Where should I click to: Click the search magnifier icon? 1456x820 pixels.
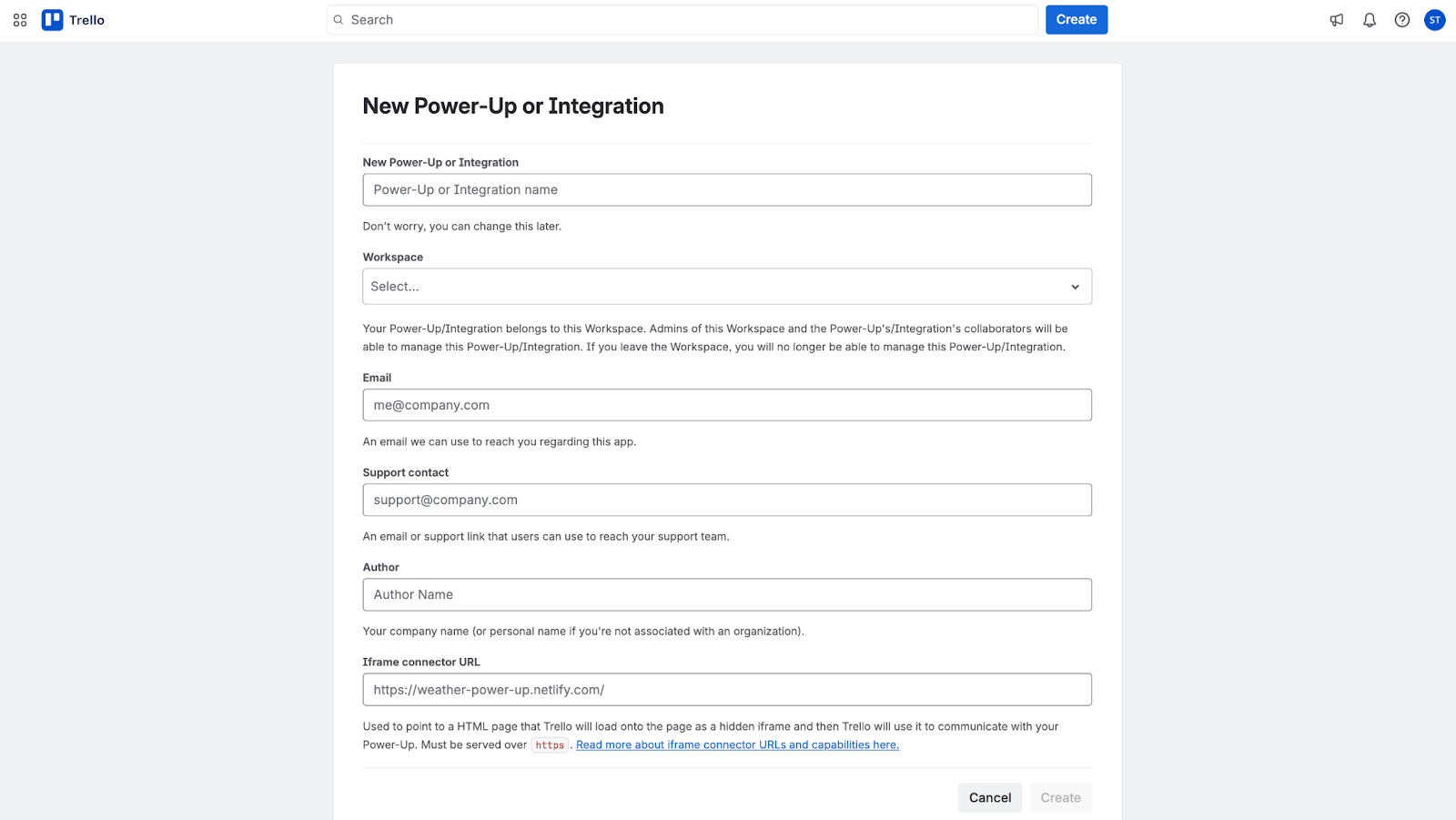(x=339, y=20)
